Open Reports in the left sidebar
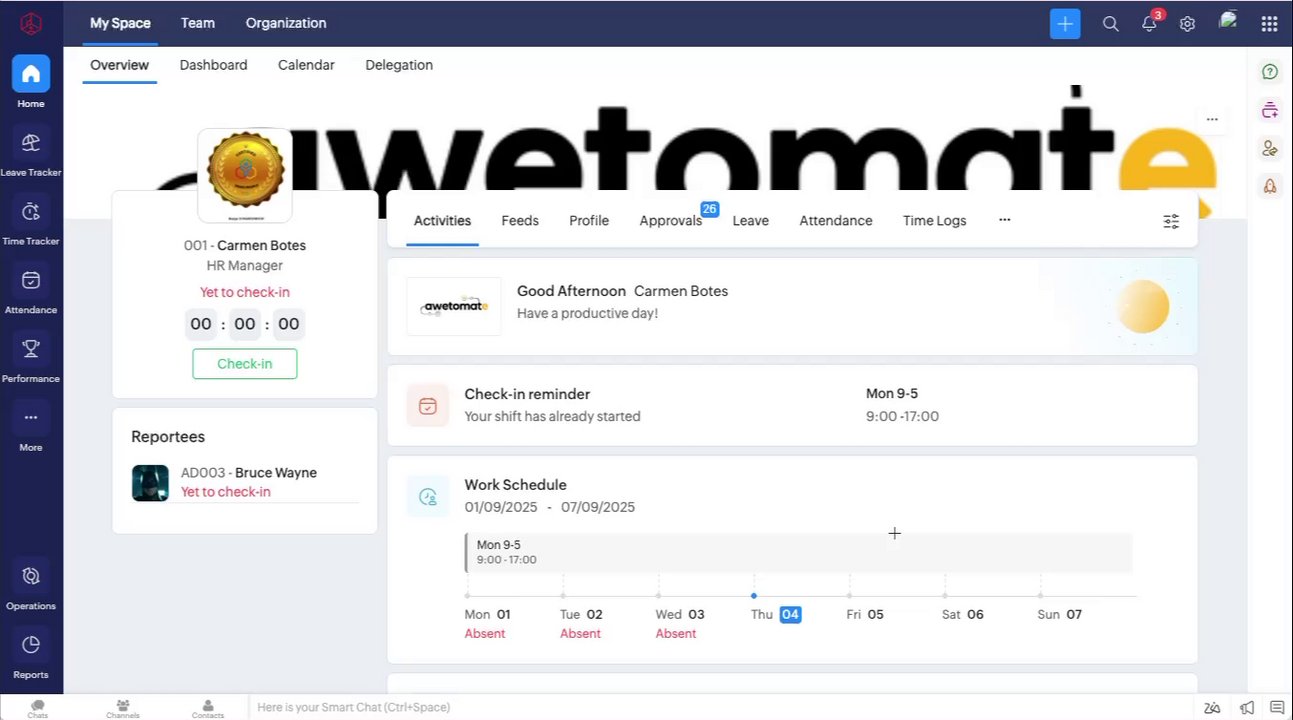 pyautogui.click(x=31, y=654)
